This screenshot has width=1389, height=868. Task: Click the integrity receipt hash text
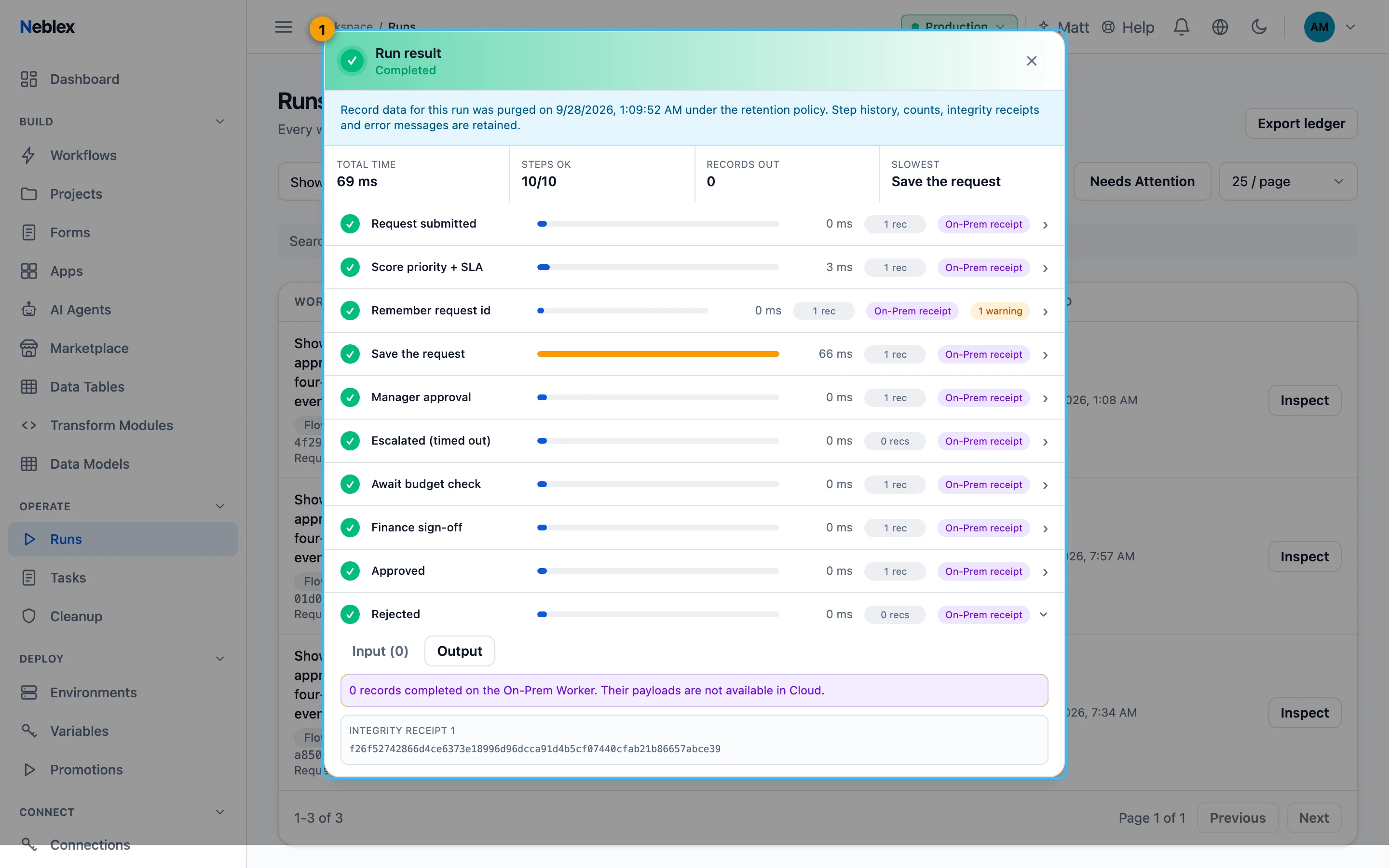(x=534, y=748)
